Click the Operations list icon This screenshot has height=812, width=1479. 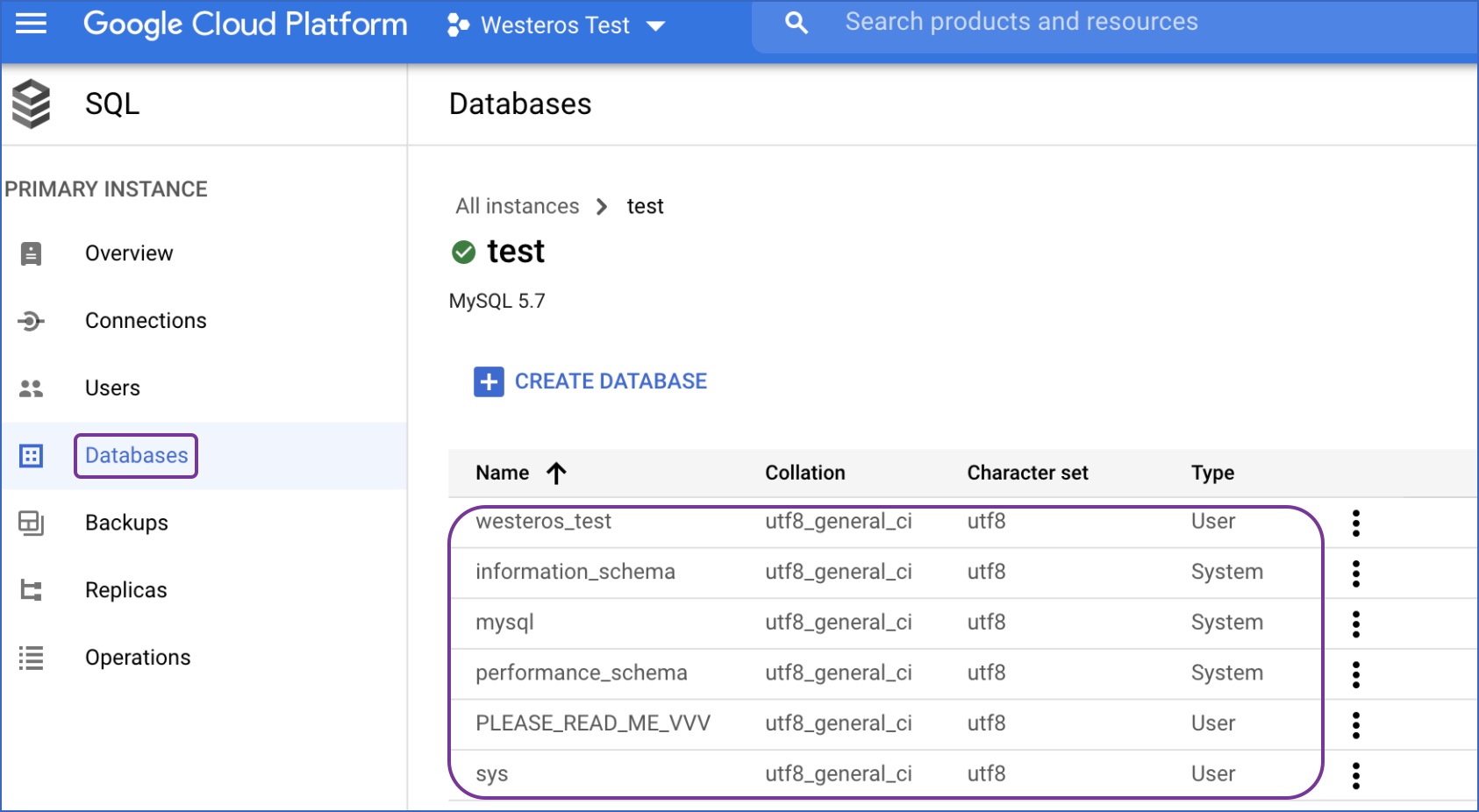tap(31, 658)
